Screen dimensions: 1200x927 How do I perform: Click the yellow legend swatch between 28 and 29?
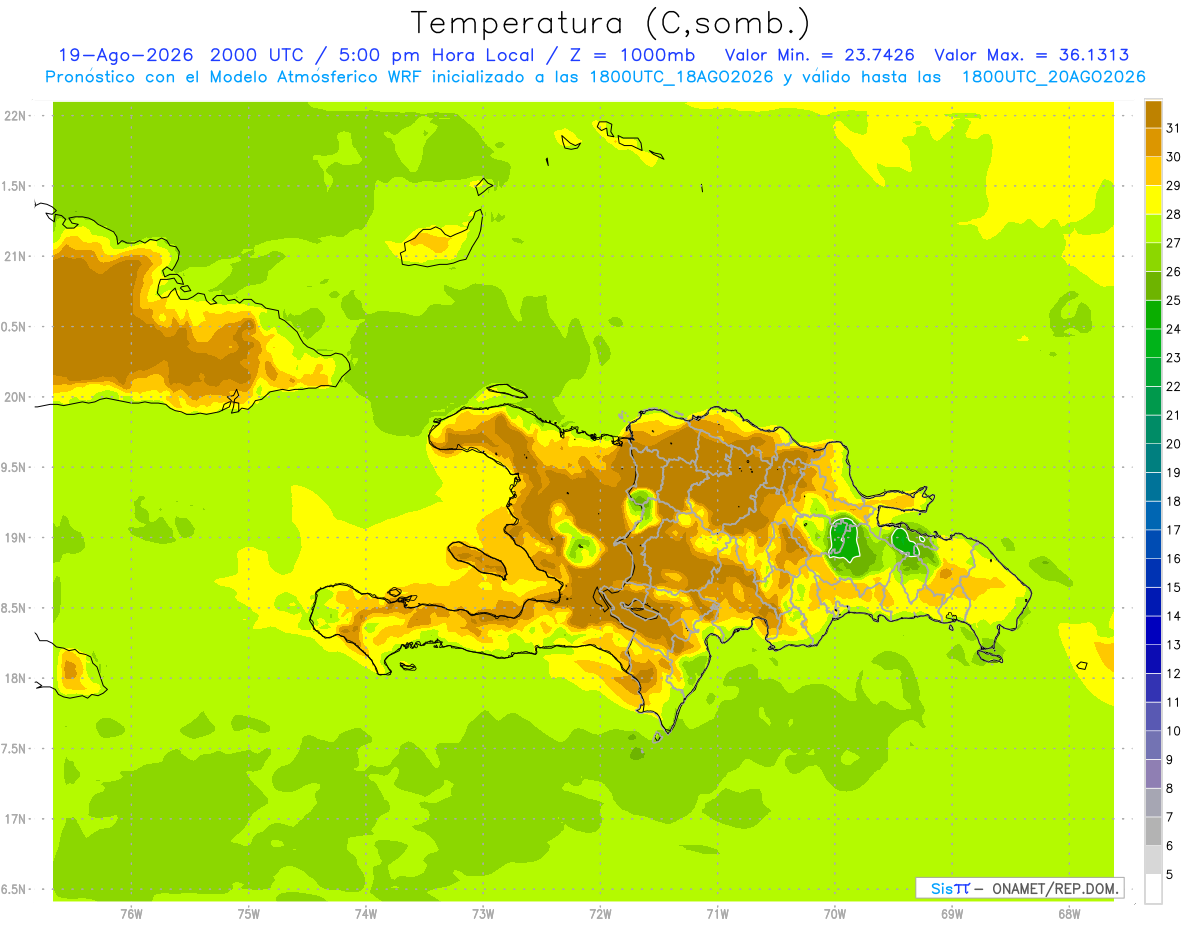pos(1153,200)
